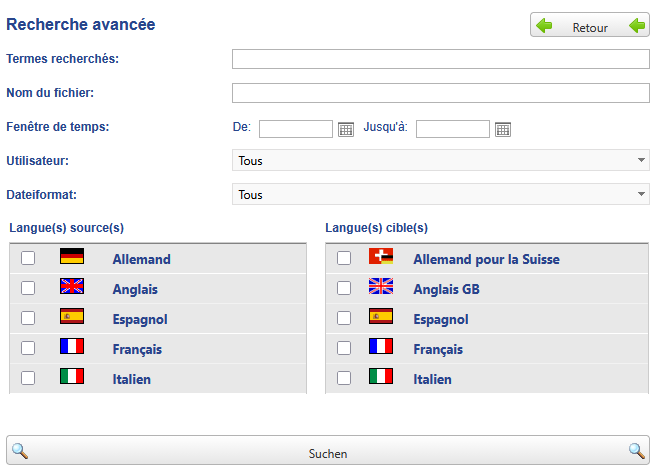Expand the Utilisateur dropdown
The width and height of the screenshot is (656, 470).
point(440,160)
